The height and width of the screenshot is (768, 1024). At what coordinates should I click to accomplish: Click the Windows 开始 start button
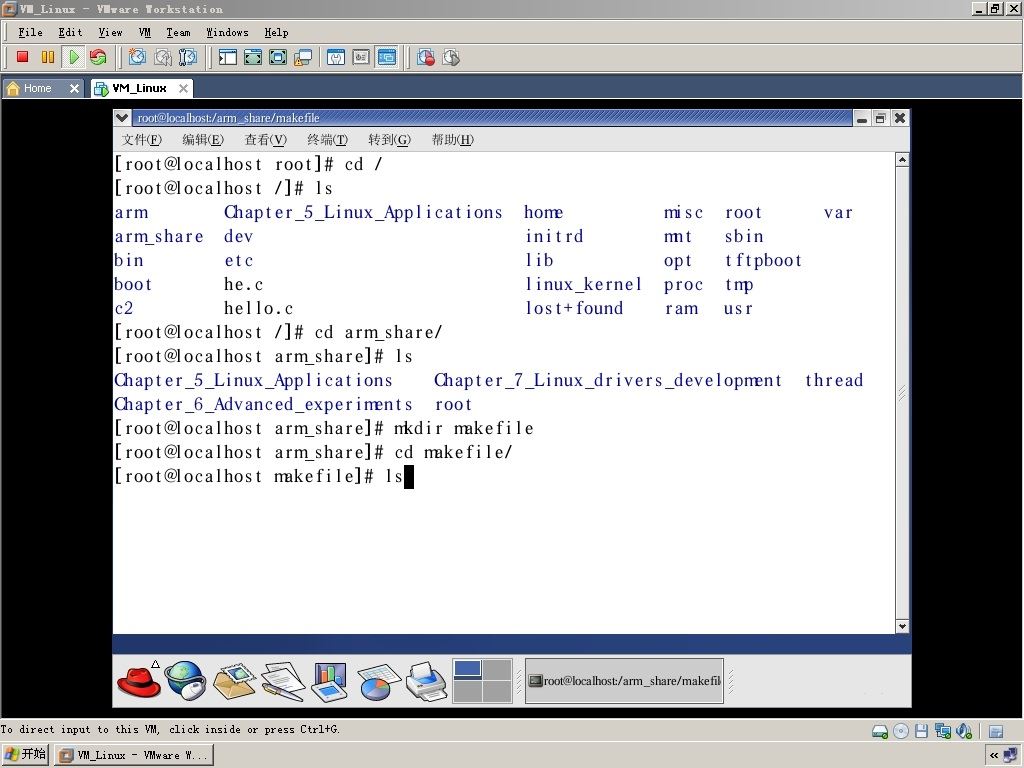[x=25, y=754]
